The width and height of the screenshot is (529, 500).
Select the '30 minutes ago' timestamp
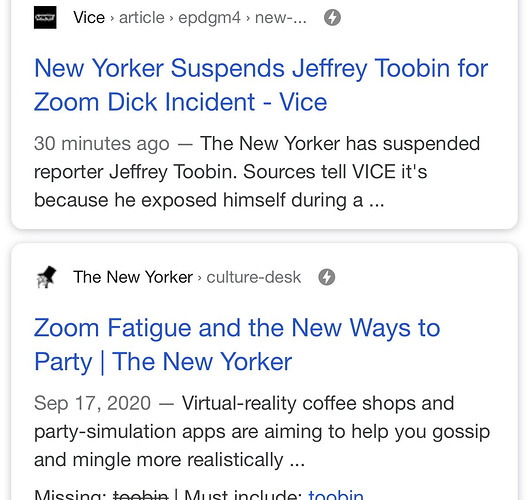[102, 144]
